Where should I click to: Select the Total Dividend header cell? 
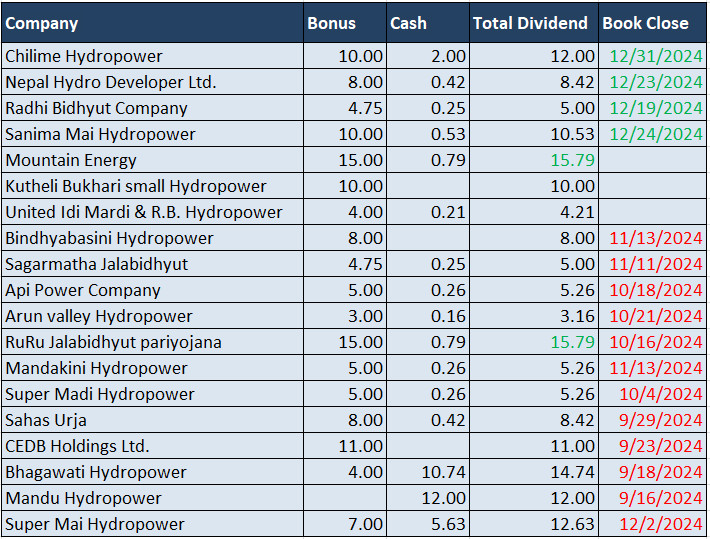pyautogui.click(x=534, y=23)
